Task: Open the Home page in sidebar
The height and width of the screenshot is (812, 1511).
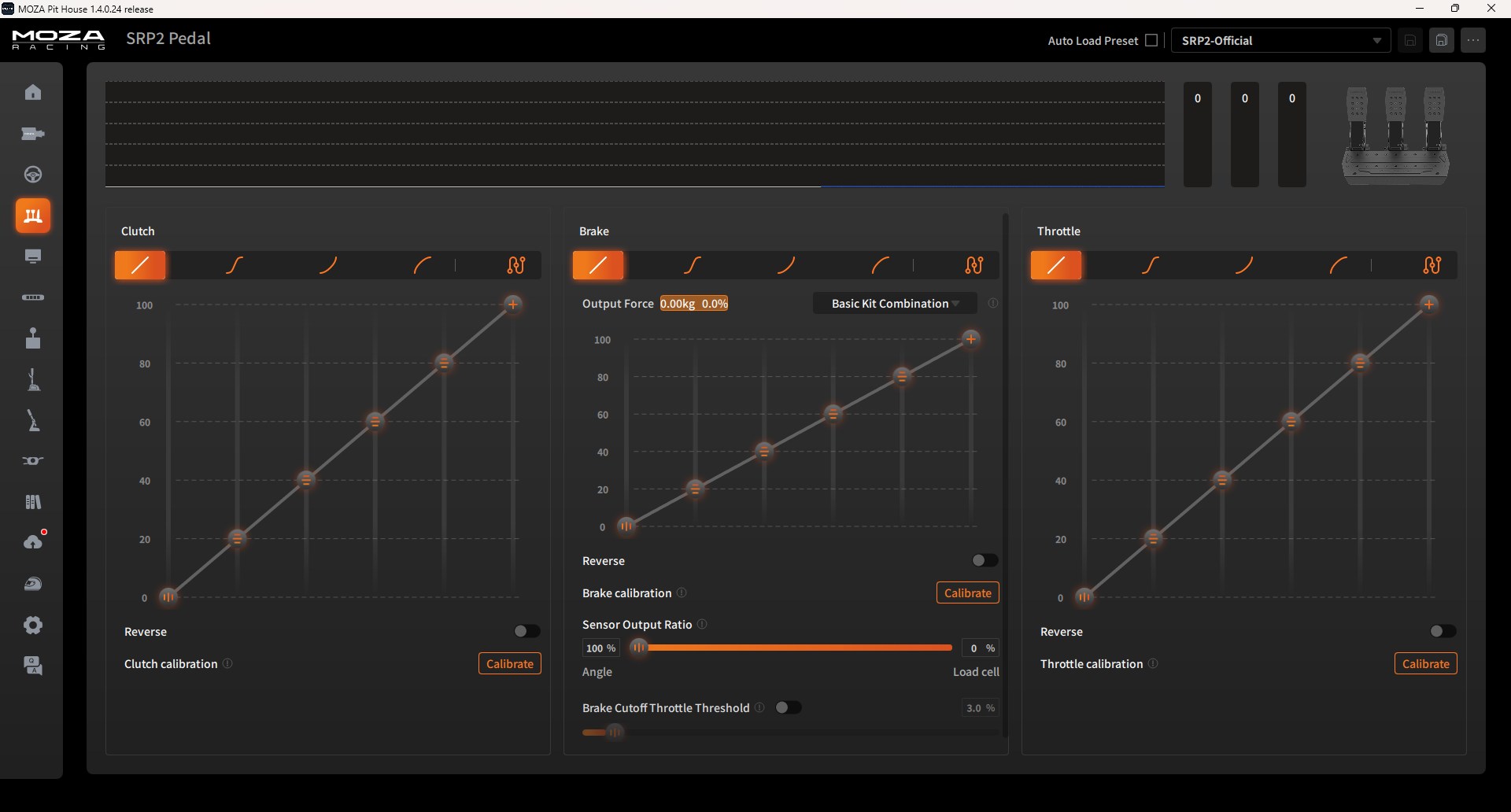Action: pyautogui.click(x=33, y=92)
